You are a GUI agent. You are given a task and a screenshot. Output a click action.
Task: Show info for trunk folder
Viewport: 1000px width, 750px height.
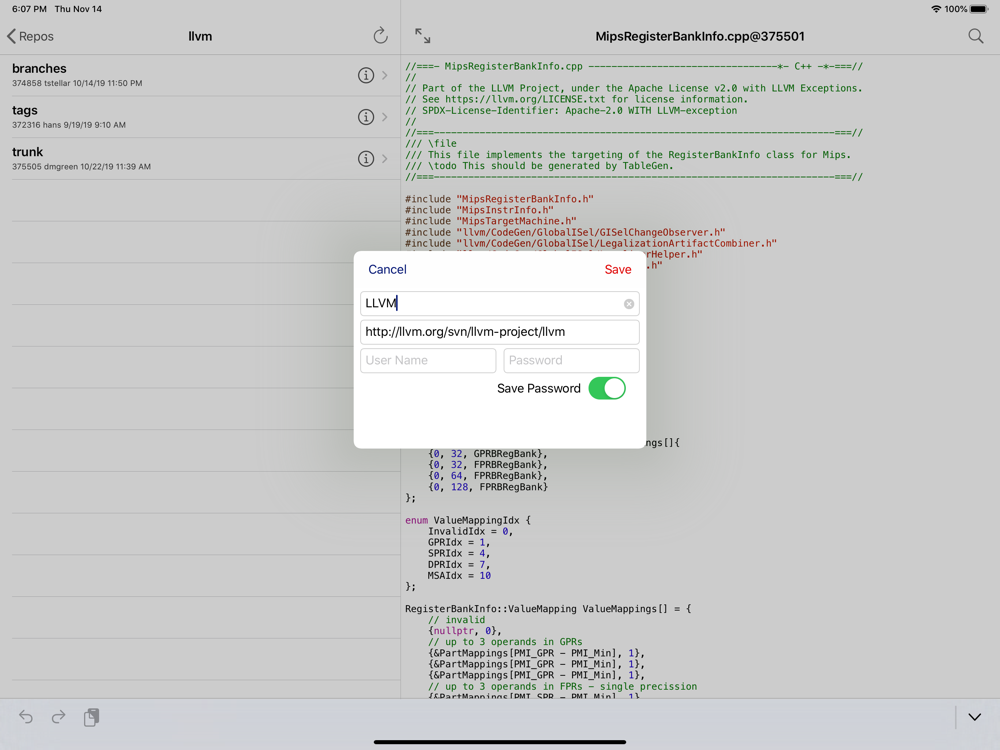tap(365, 159)
